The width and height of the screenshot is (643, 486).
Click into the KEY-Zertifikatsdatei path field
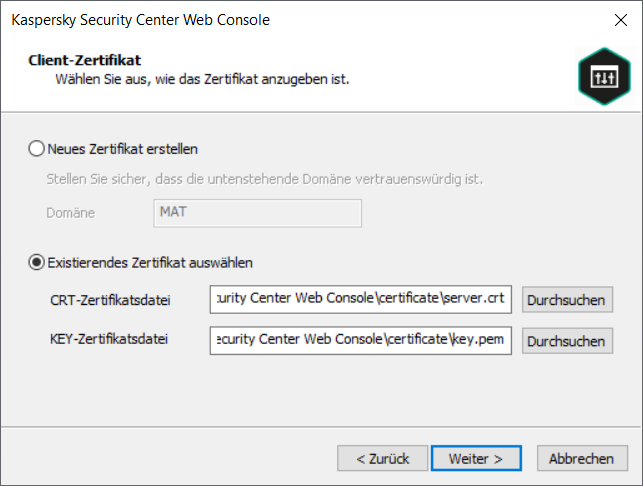point(362,340)
